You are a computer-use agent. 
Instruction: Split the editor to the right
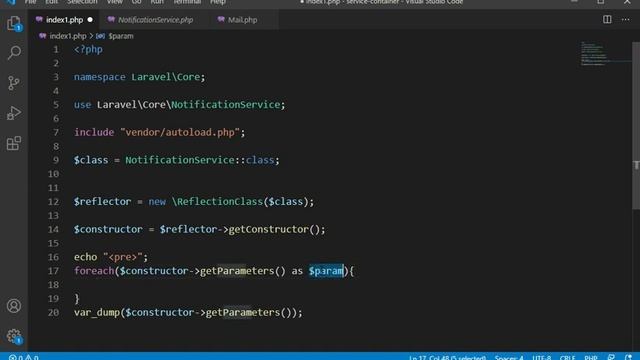[607, 19]
